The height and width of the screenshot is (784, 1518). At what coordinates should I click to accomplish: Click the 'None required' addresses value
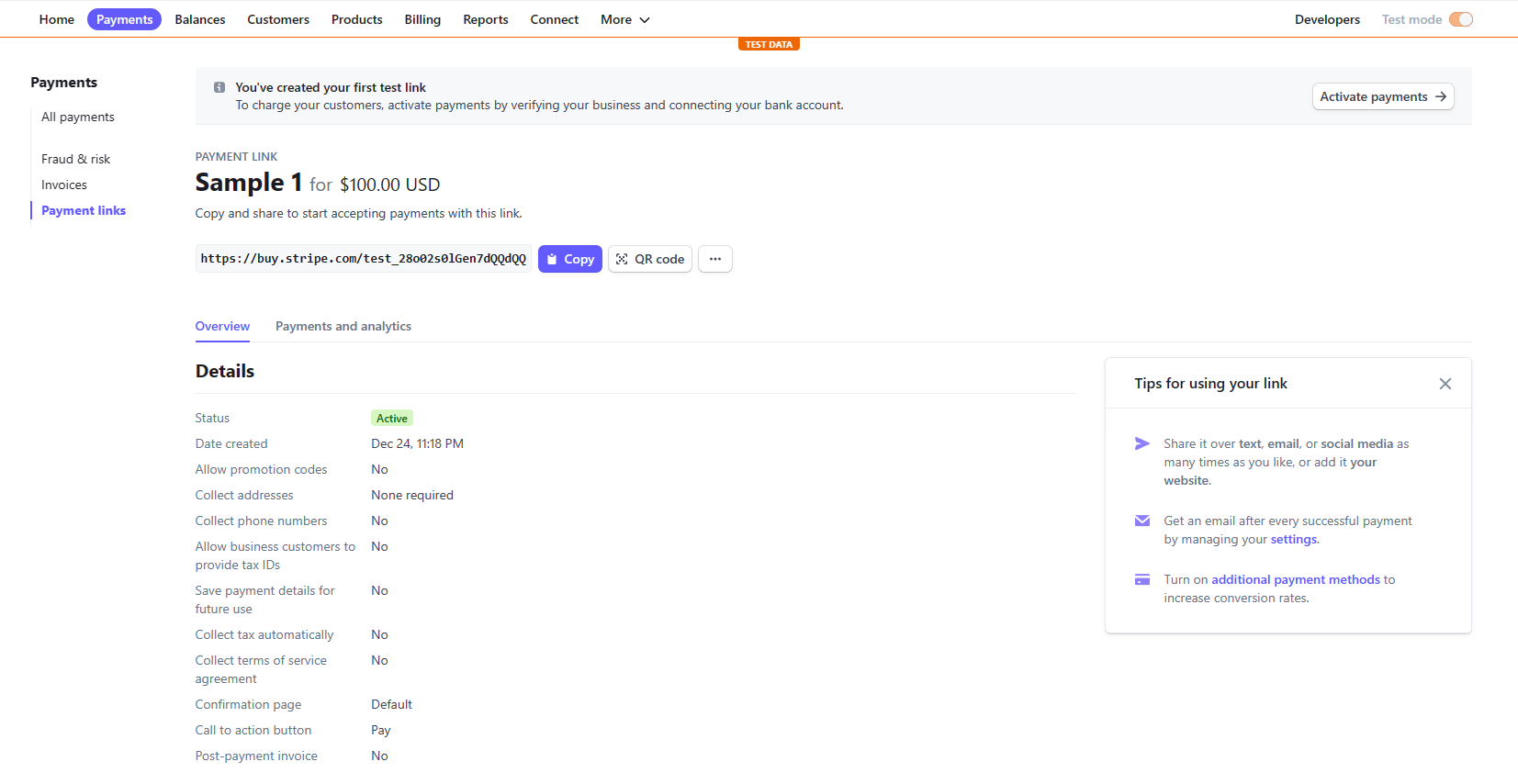click(x=412, y=495)
